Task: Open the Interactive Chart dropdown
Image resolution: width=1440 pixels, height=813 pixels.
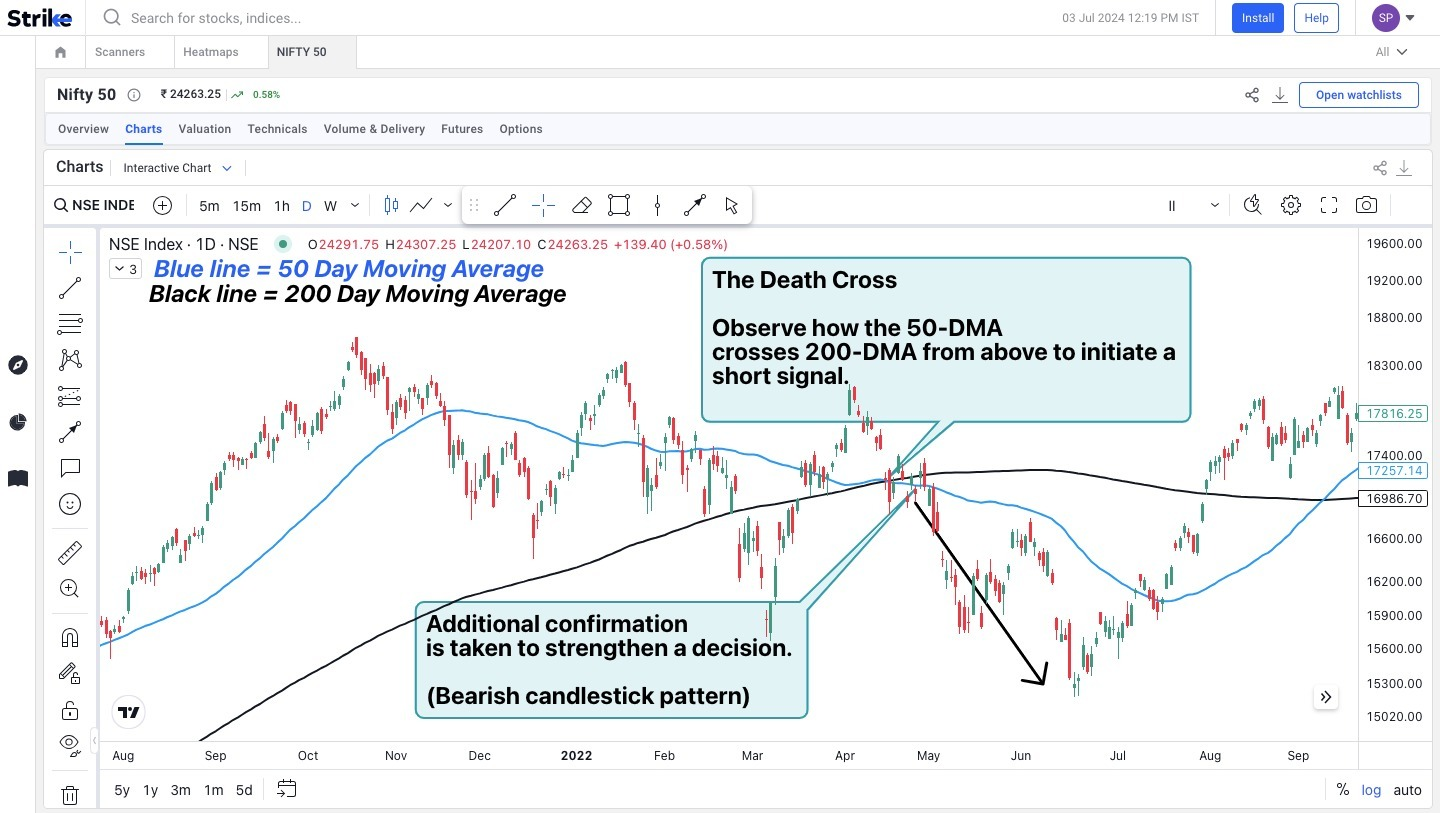Action: tap(178, 168)
